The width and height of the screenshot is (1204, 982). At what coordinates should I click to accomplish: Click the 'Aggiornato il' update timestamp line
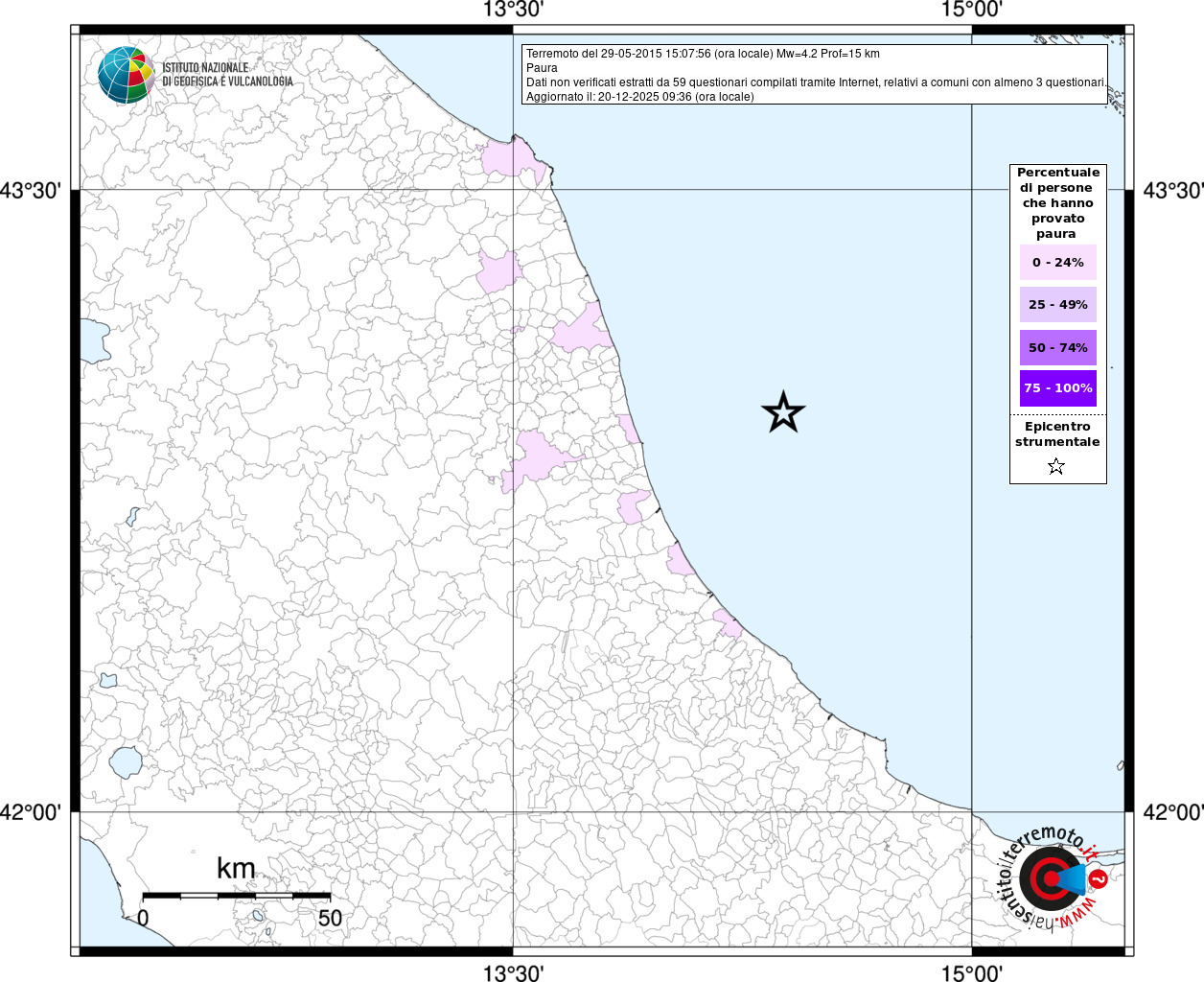(639, 97)
